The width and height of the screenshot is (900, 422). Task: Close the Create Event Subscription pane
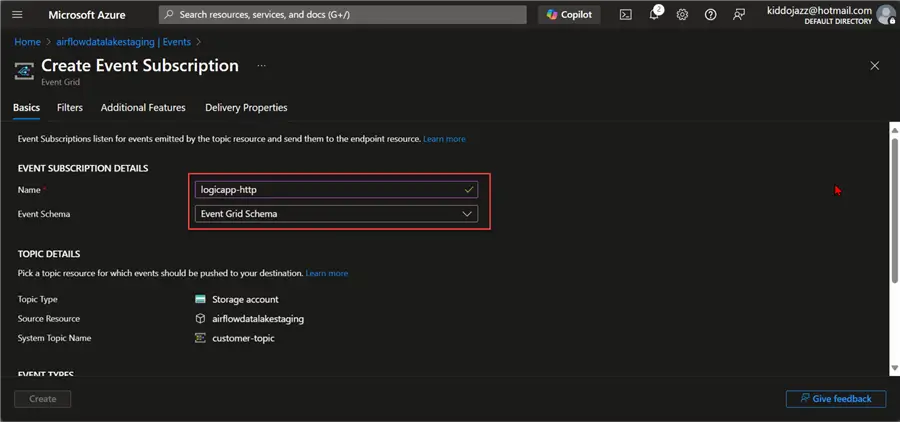pyautogui.click(x=875, y=66)
